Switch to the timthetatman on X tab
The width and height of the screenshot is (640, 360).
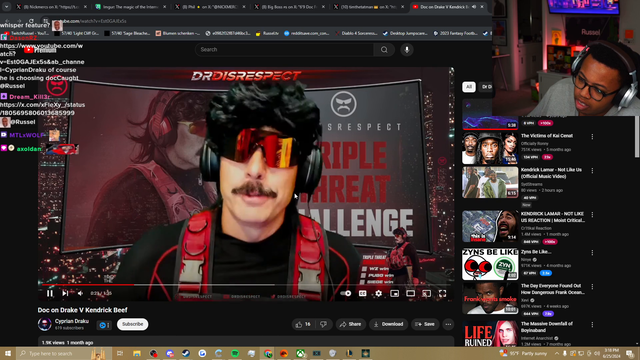[369, 7]
